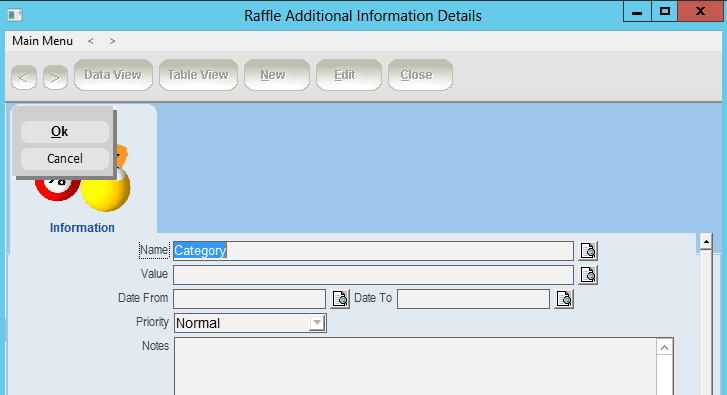This screenshot has width=727, height=395.
Task: Click the Information heading label
Action: (x=82, y=228)
